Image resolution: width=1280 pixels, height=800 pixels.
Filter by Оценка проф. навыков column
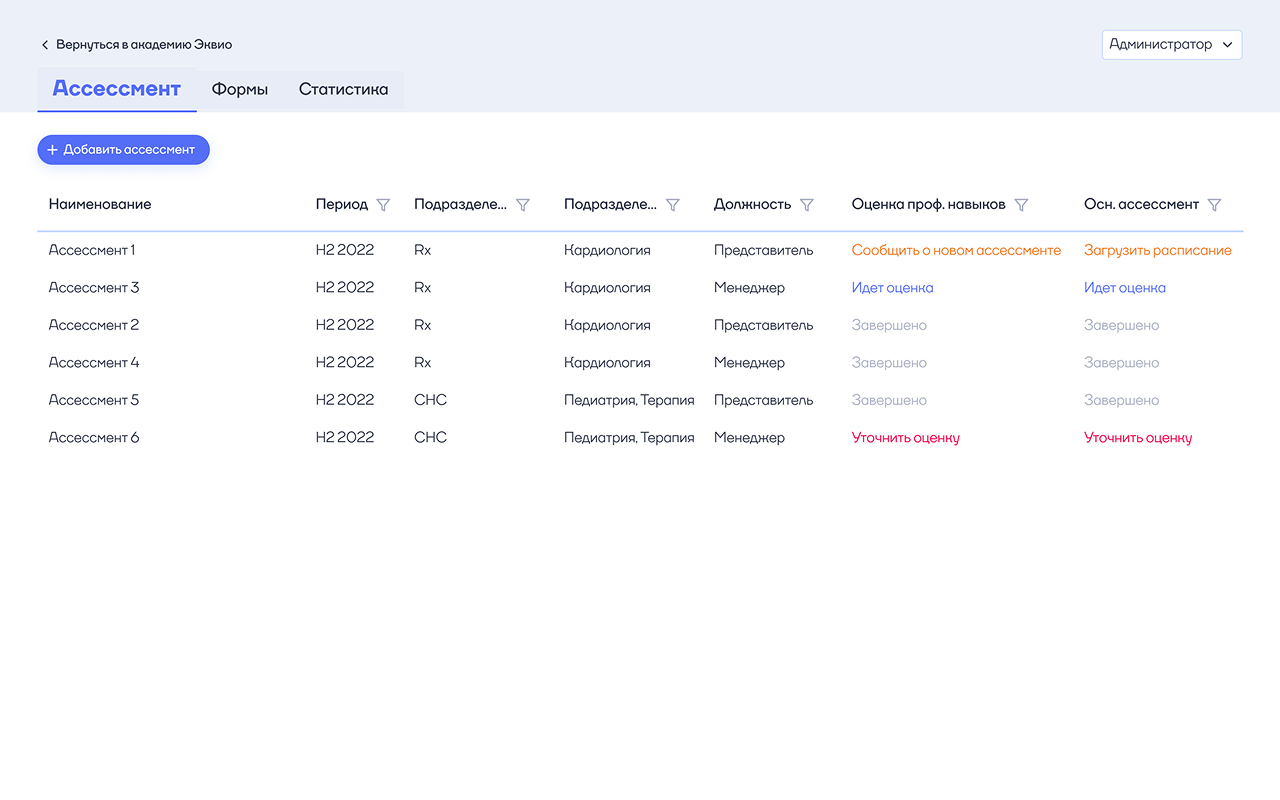[x=1021, y=205]
